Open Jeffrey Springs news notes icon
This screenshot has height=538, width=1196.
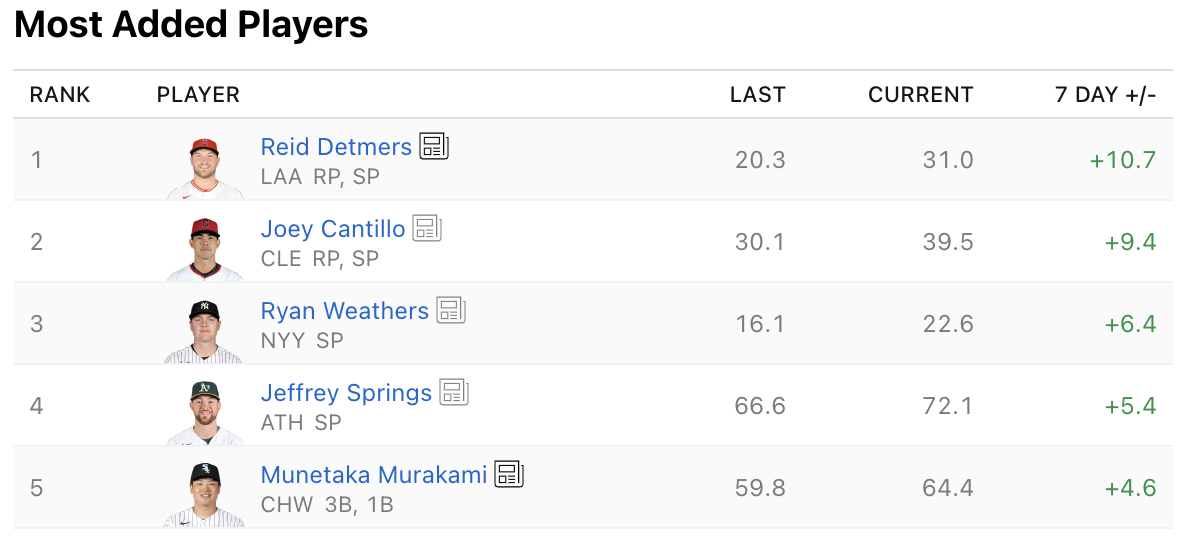coord(454,392)
